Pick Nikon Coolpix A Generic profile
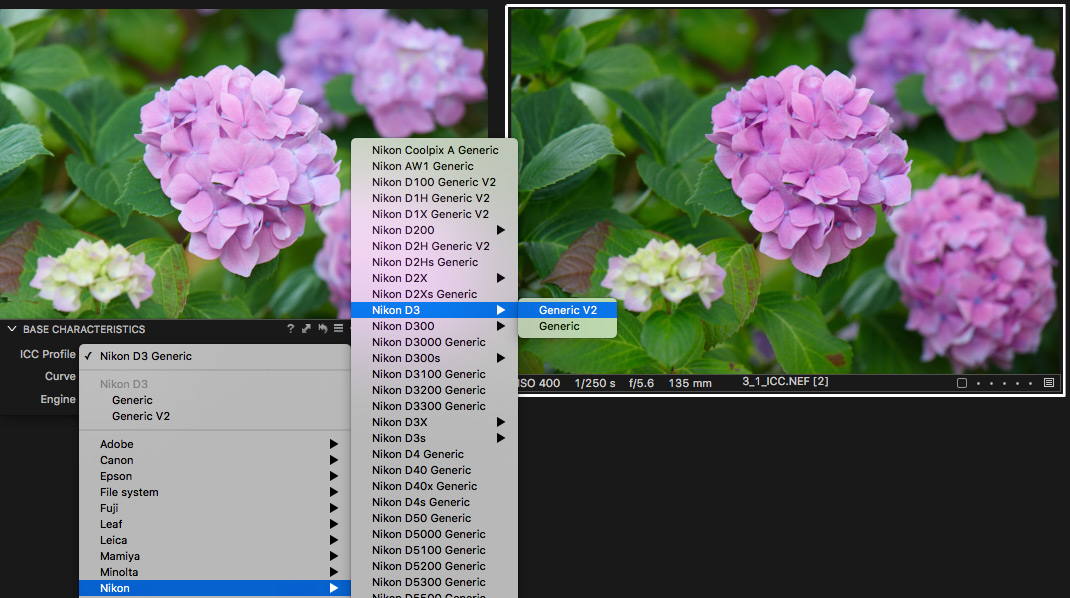This screenshot has width=1070, height=598. pyautogui.click(x=434, y=150)
